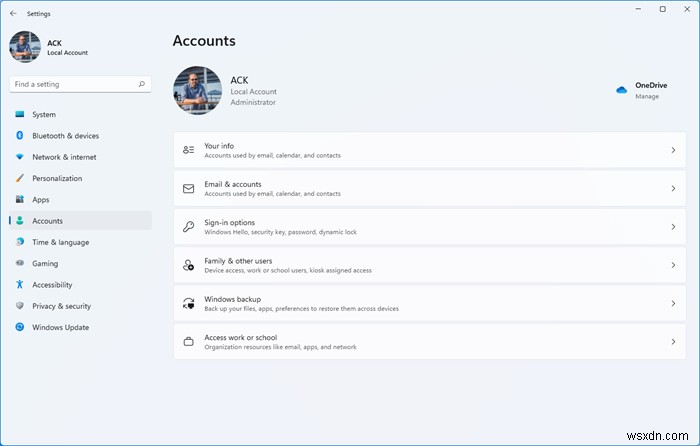Open Access work or school page
Image resolution: width=700 pixels, height=446 pixels.
(429, 342)
